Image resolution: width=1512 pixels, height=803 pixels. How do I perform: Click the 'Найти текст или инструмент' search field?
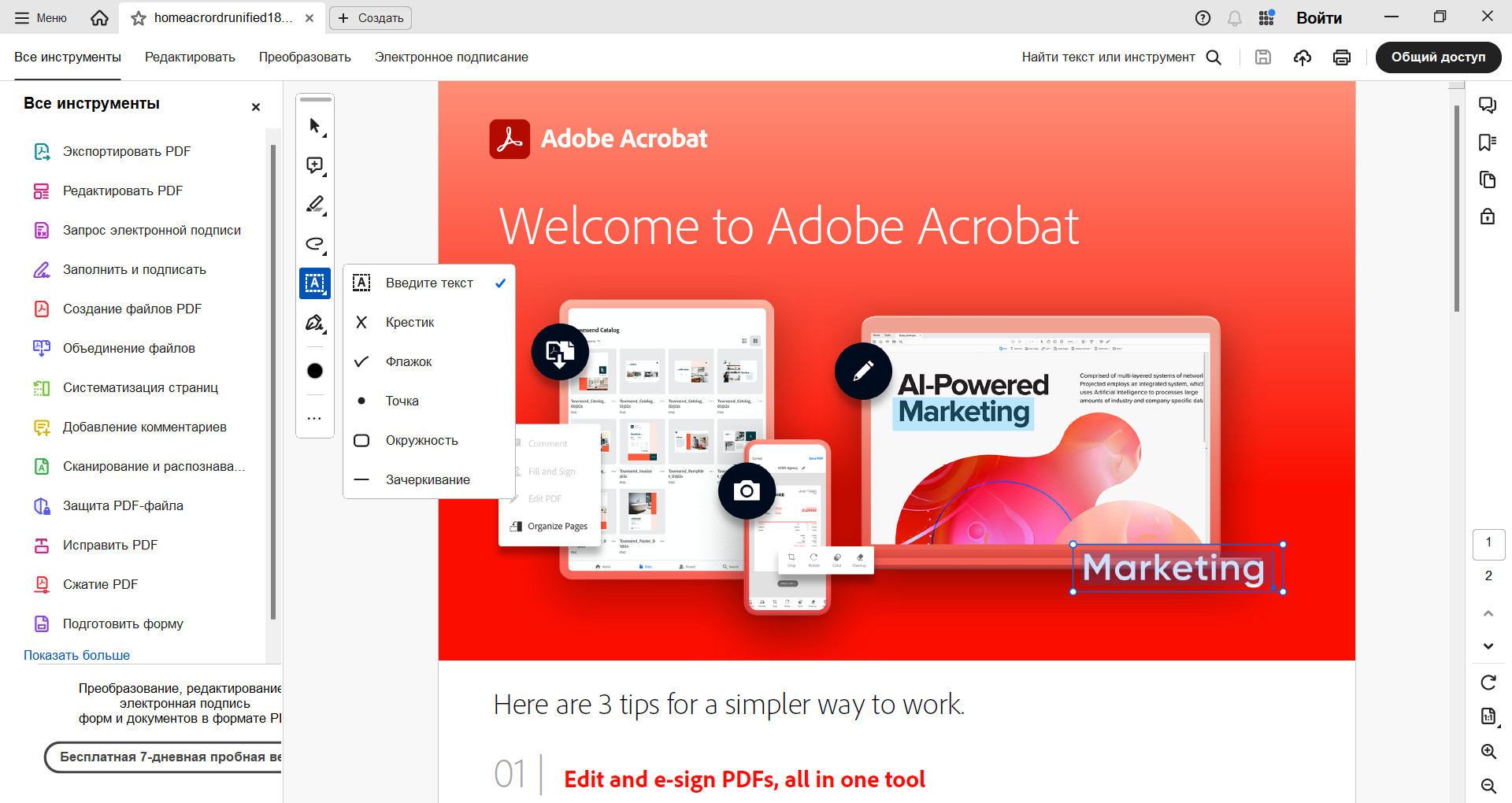pyautogui.click(x=1108, y=57)
